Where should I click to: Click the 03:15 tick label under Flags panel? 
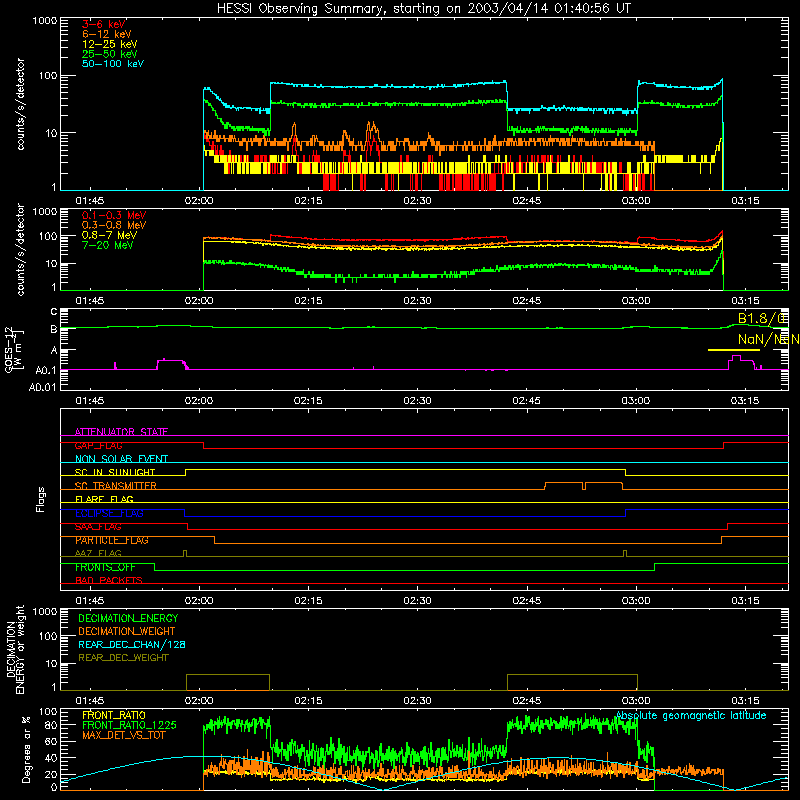coord(745,601)
